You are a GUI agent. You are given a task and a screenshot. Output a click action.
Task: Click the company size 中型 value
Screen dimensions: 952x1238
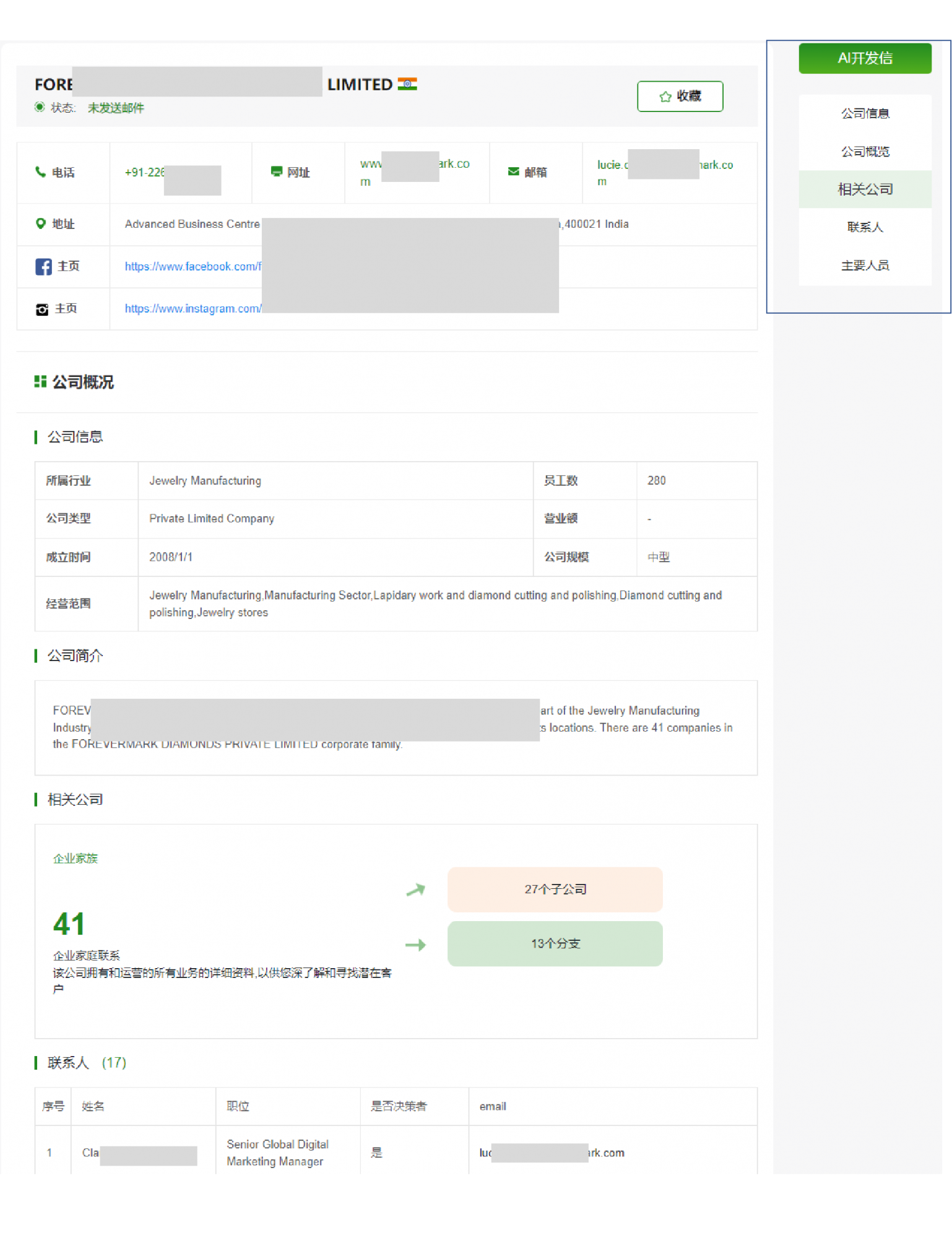658,557
